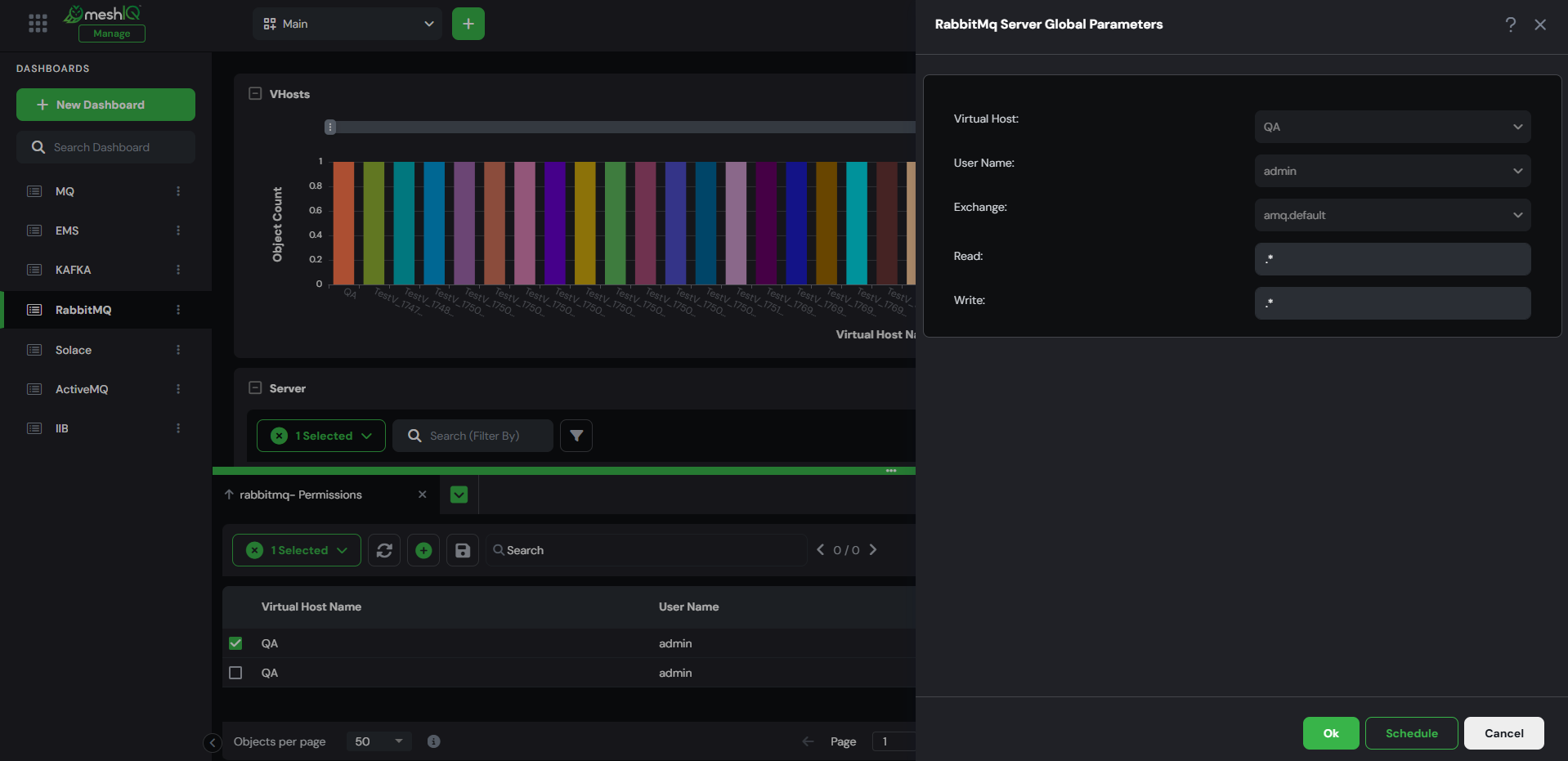Screen dimensions: 1568x761
Task: Change objects per page from 50
Action: tap(379, 741)
